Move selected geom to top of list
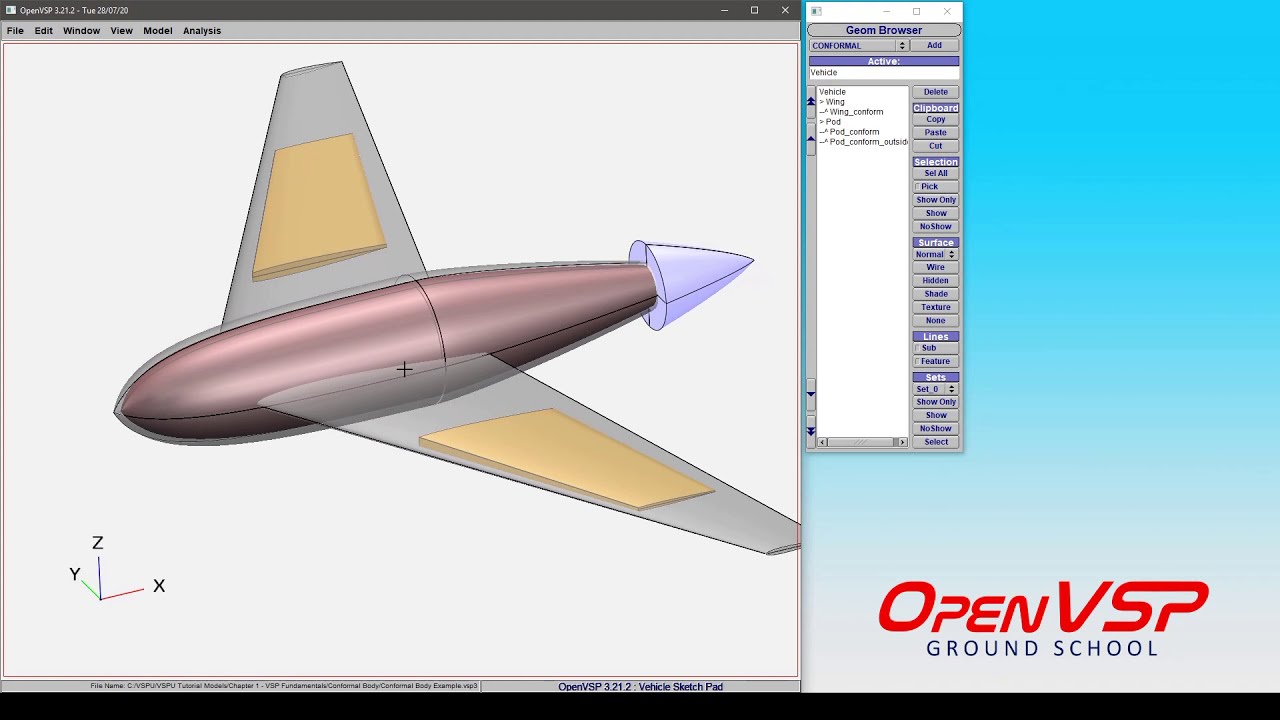 tap(811, 103)
